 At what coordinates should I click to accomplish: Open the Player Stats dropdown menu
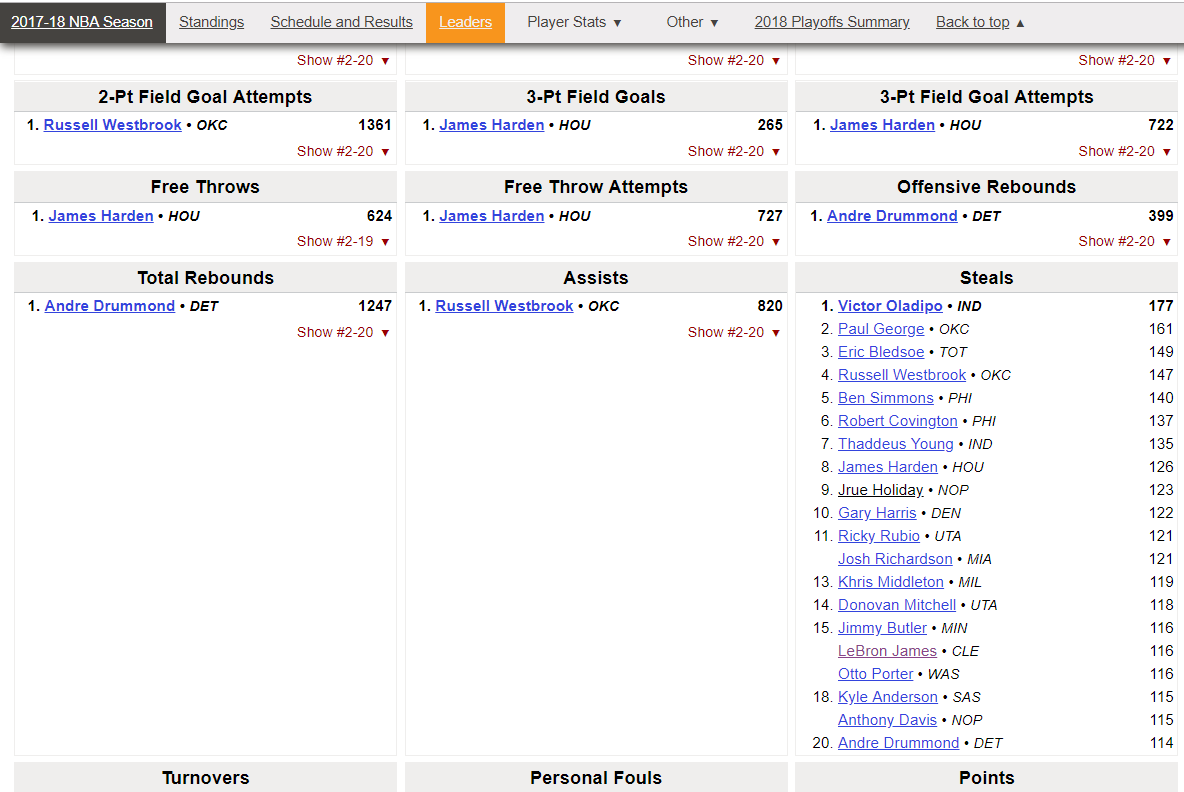point(574,22)
